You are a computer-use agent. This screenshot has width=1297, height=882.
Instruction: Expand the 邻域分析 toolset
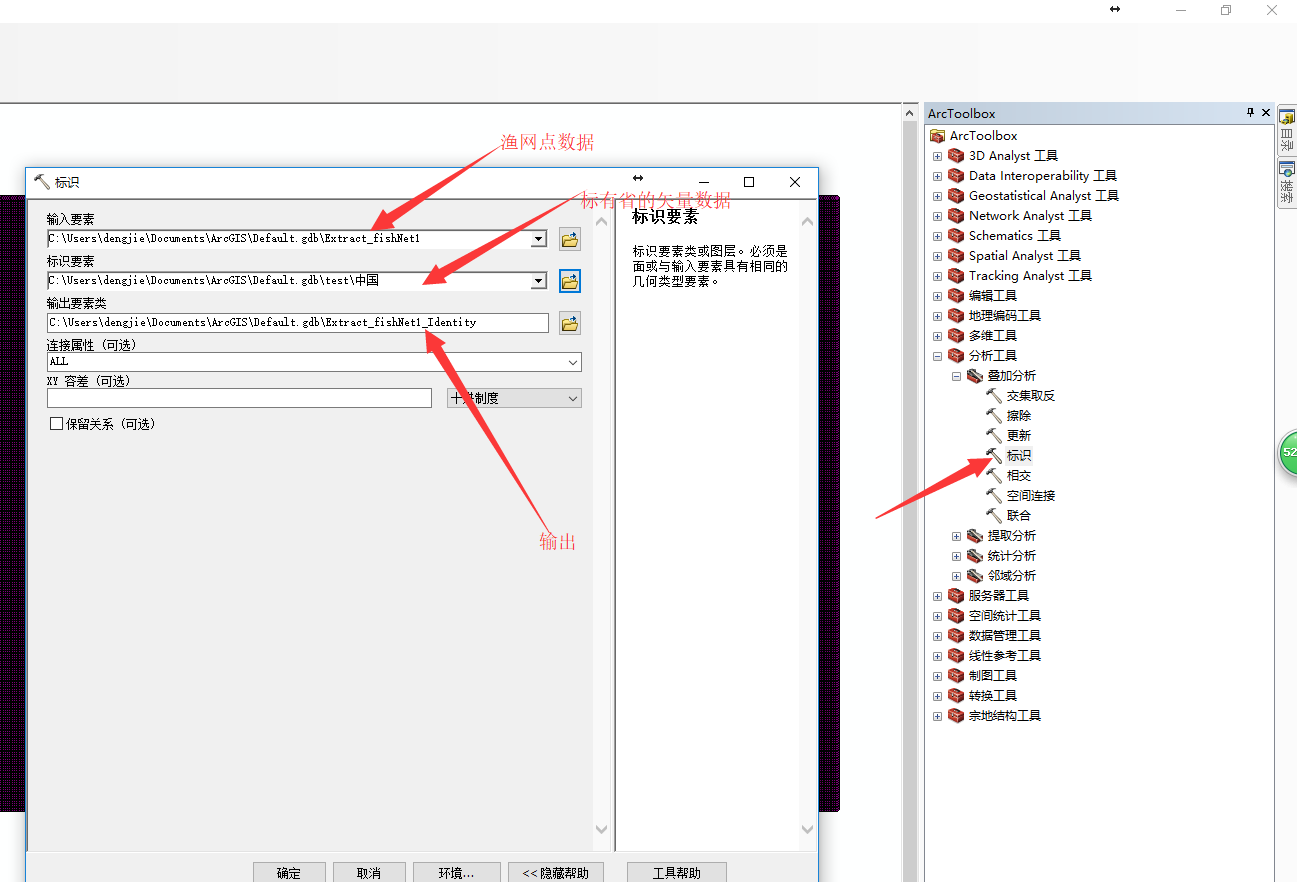956,576
